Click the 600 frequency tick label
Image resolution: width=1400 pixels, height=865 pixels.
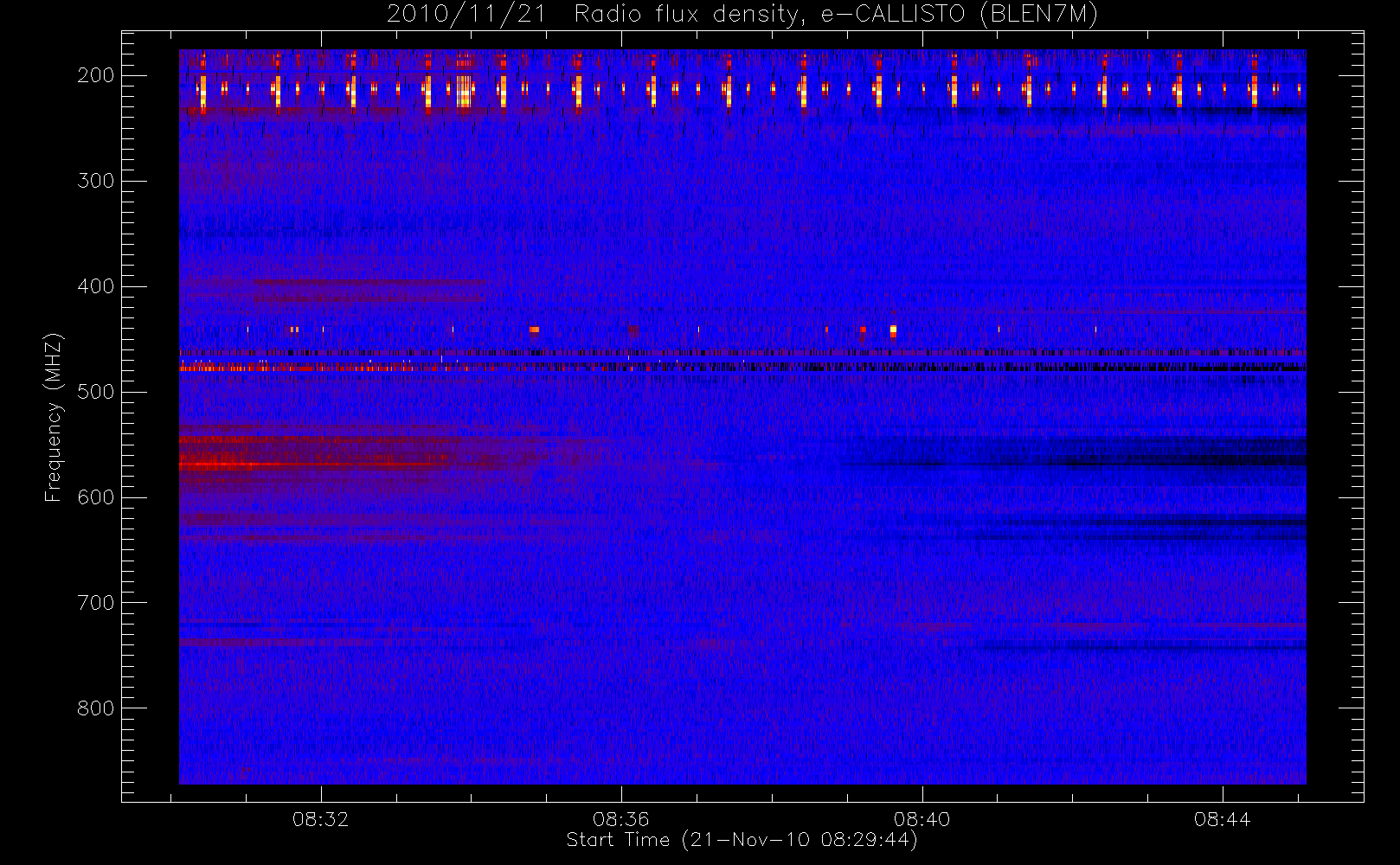click(x=96, y=497)
